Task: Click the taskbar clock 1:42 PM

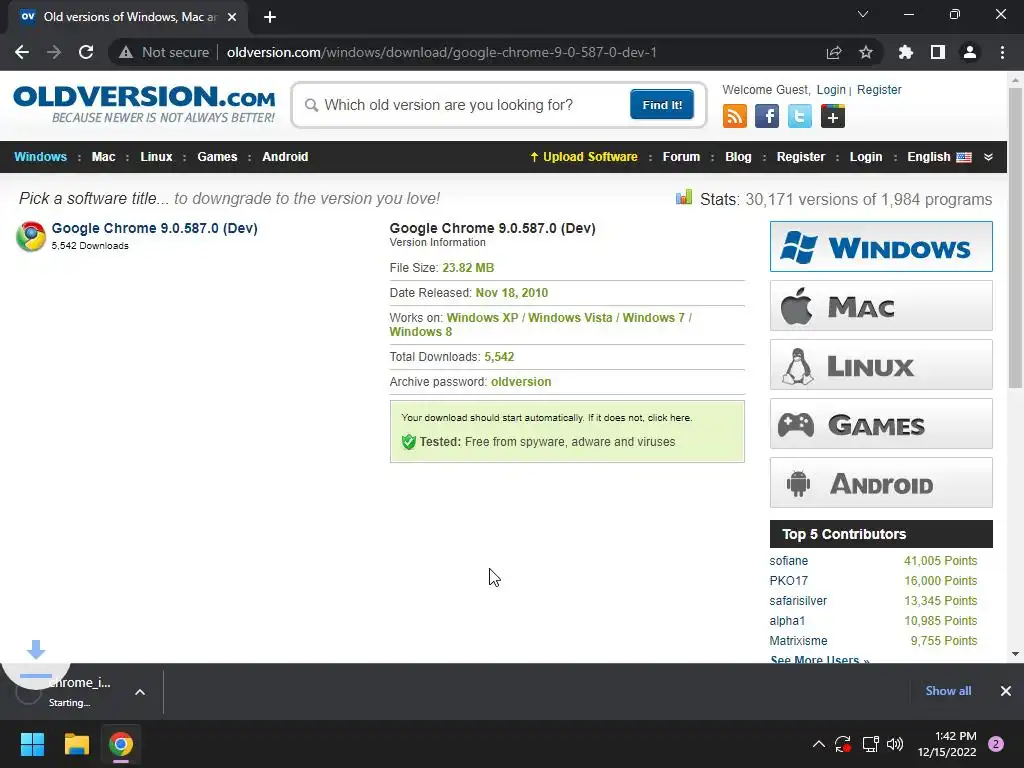Action: (x=947, y=744)
